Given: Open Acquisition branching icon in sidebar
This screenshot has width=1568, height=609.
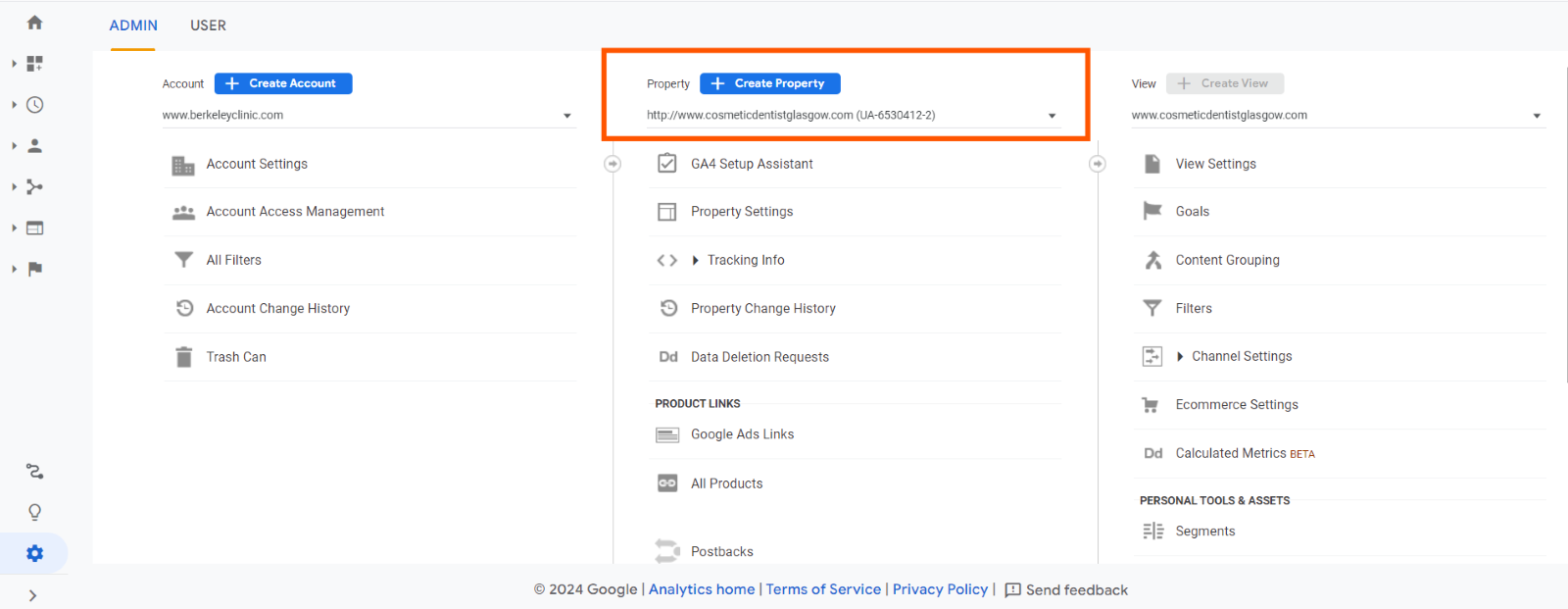Looking at the screenshot, I should [34, 187].
